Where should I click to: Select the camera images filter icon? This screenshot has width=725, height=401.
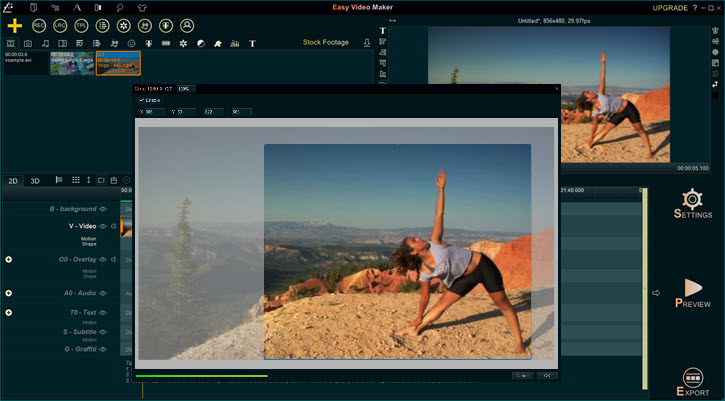(28, 44)
